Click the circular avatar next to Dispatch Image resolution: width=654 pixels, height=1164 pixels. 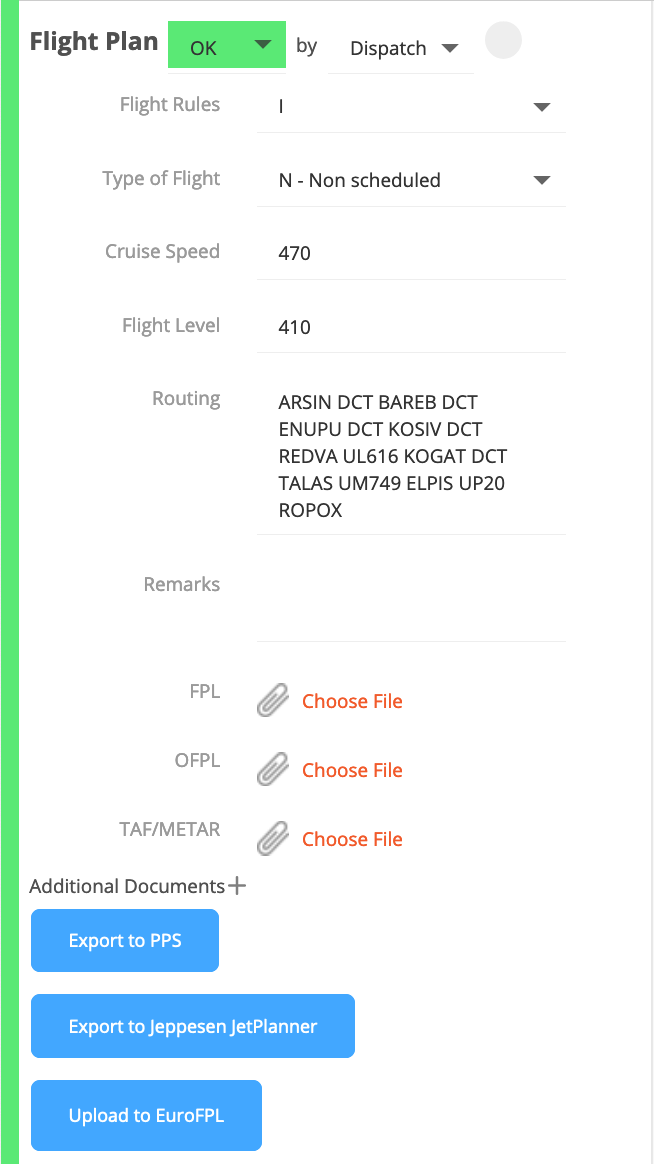[503, 40]
